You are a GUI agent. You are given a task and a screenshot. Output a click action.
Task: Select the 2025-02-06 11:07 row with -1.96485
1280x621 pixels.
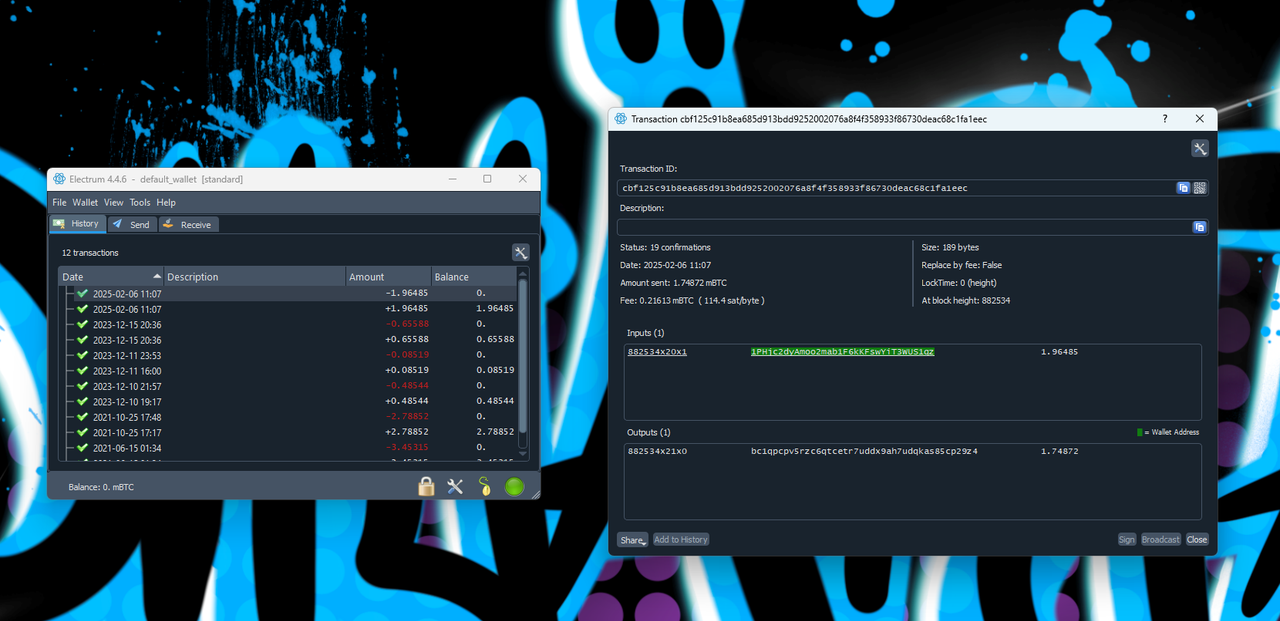[288, 294]
